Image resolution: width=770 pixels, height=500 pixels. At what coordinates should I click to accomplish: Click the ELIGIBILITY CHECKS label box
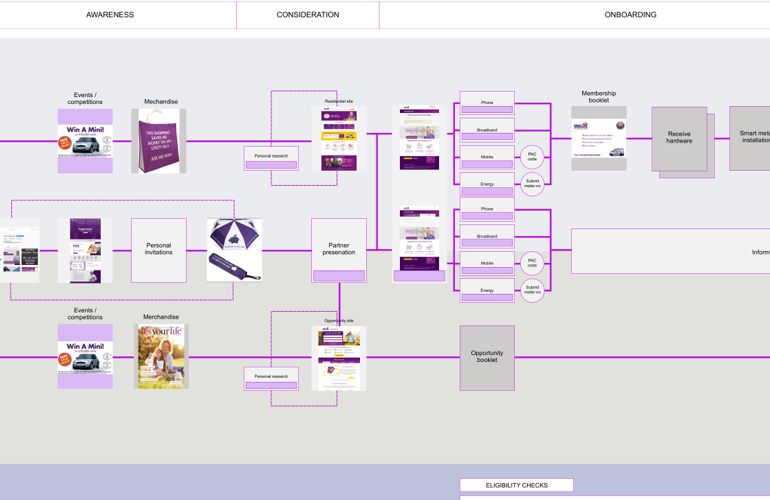516,485
